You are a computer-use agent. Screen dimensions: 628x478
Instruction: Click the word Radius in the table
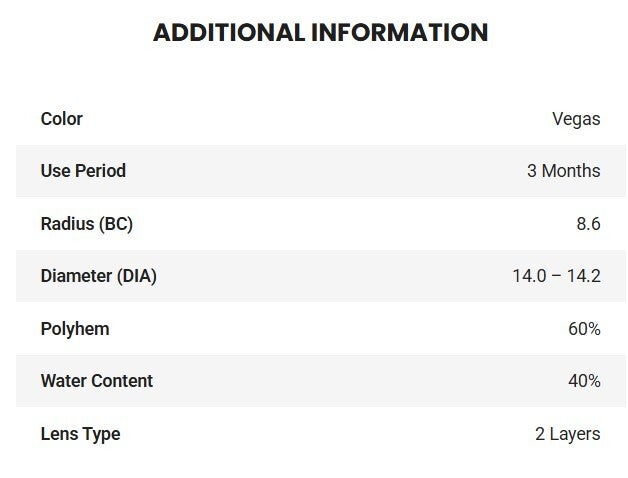[x=67, y=224]
